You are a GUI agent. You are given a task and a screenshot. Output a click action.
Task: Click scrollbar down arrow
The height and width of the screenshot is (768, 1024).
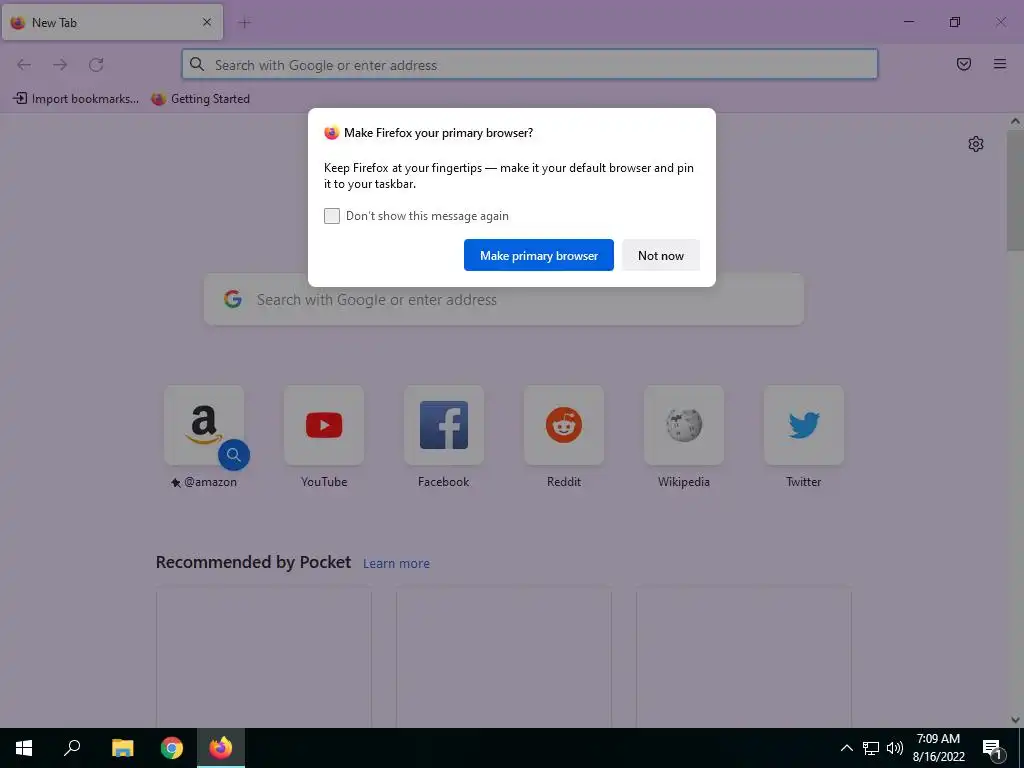point(1015,720)
